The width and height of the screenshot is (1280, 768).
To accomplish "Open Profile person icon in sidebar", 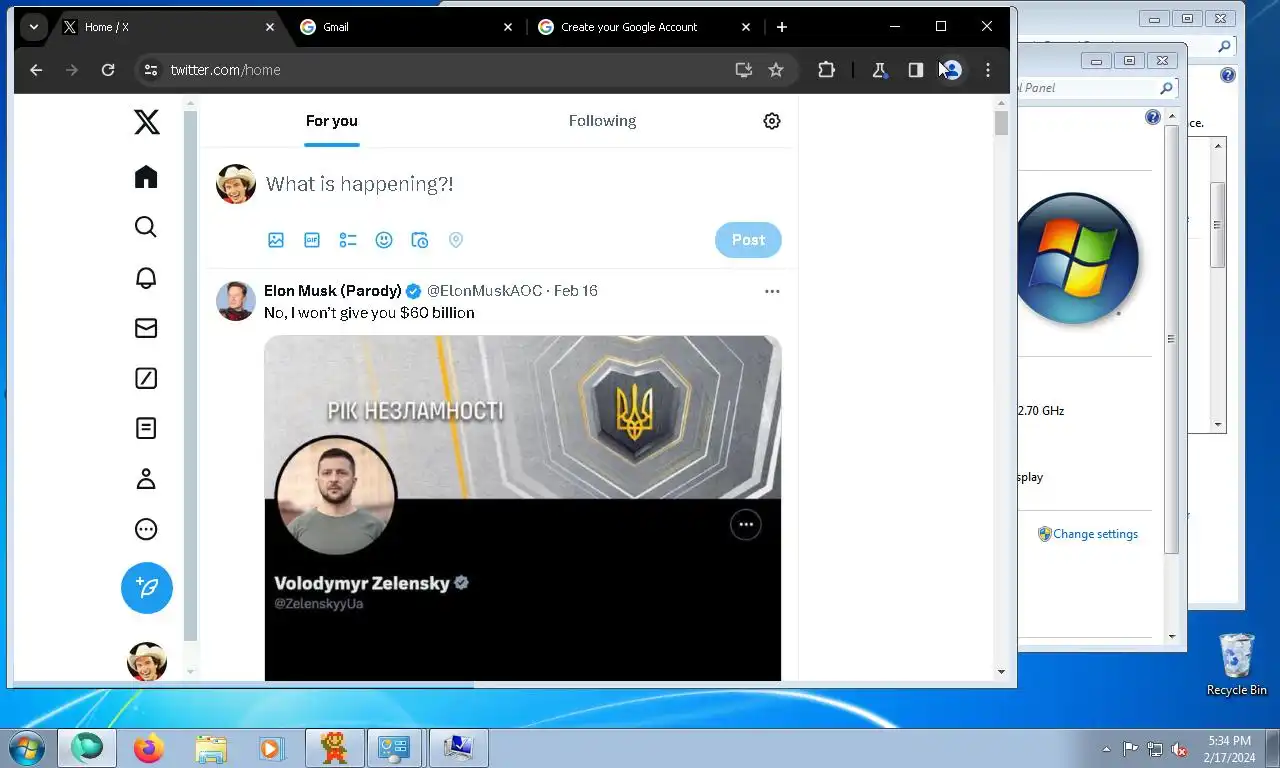I will pos(146,479).
